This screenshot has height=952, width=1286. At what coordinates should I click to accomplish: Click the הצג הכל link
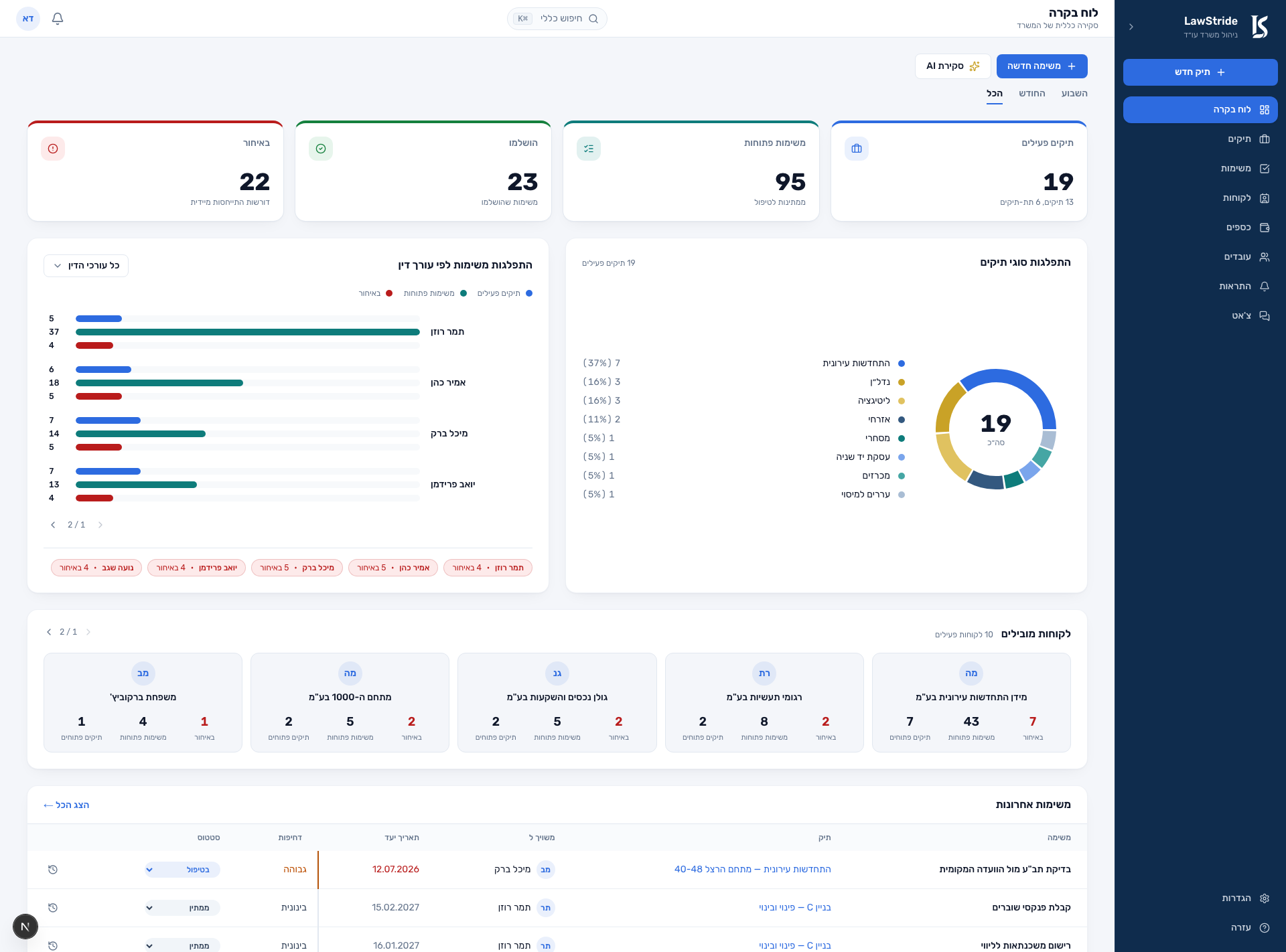66,805
